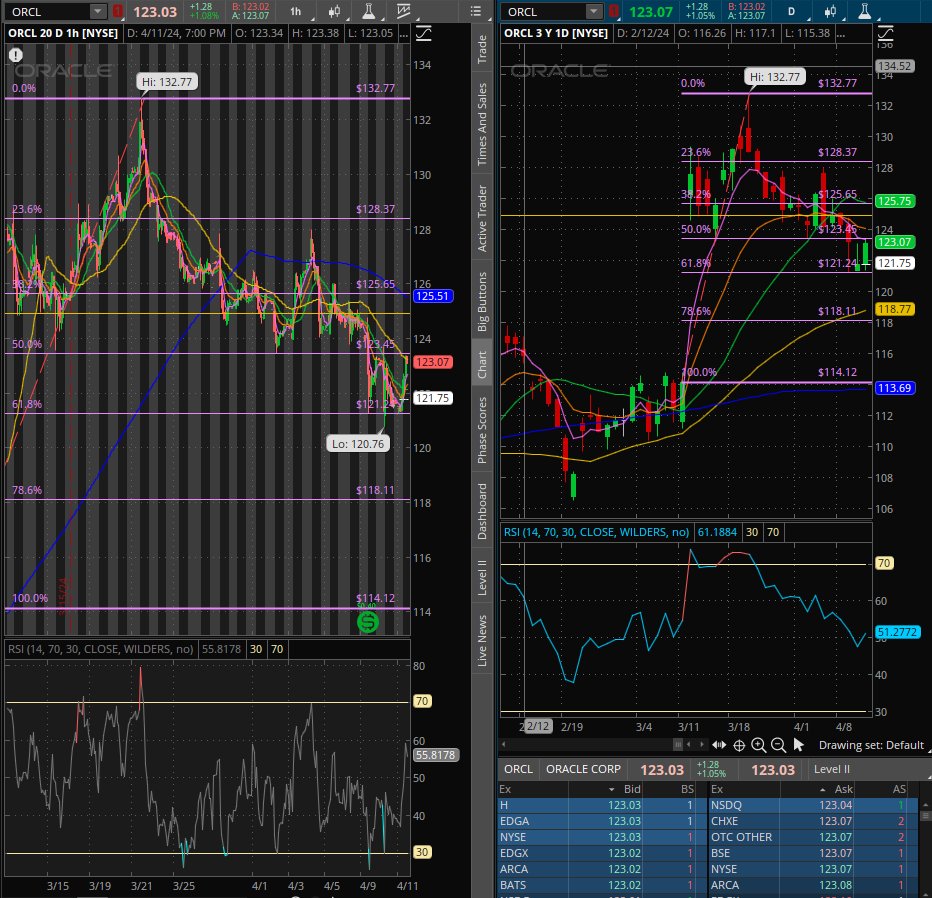Open the Trade side tab
Screen dimensions: 932x898
coord(482,49)
